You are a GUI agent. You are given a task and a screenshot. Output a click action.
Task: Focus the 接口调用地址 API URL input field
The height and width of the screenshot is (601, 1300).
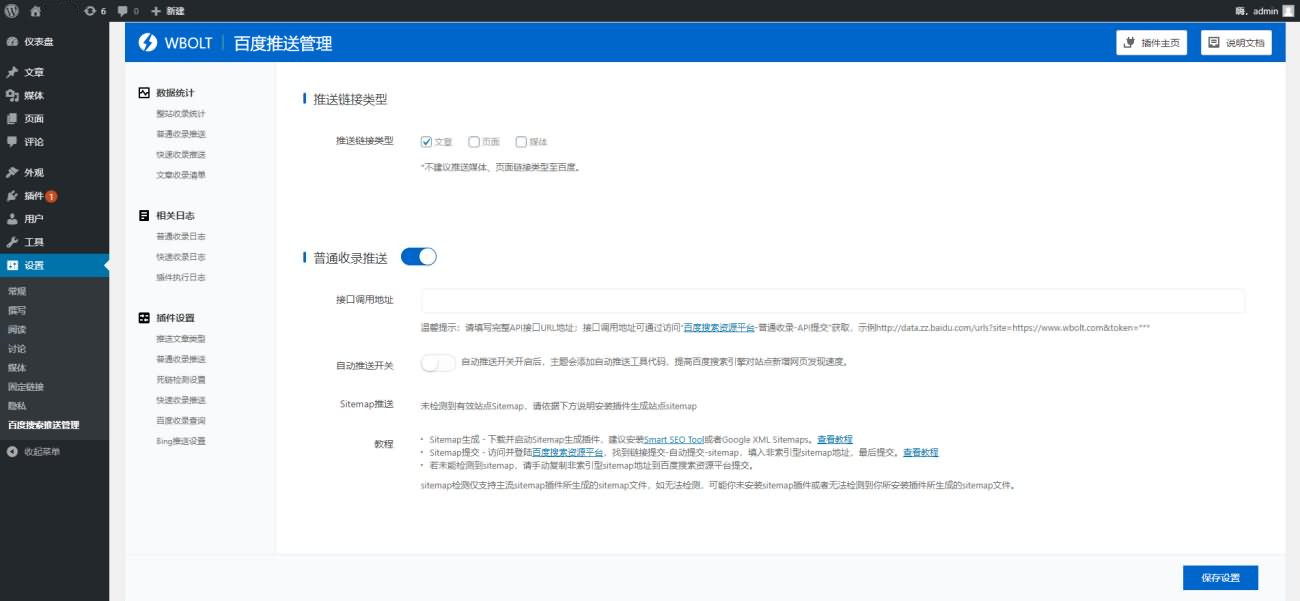coord(833,301)
